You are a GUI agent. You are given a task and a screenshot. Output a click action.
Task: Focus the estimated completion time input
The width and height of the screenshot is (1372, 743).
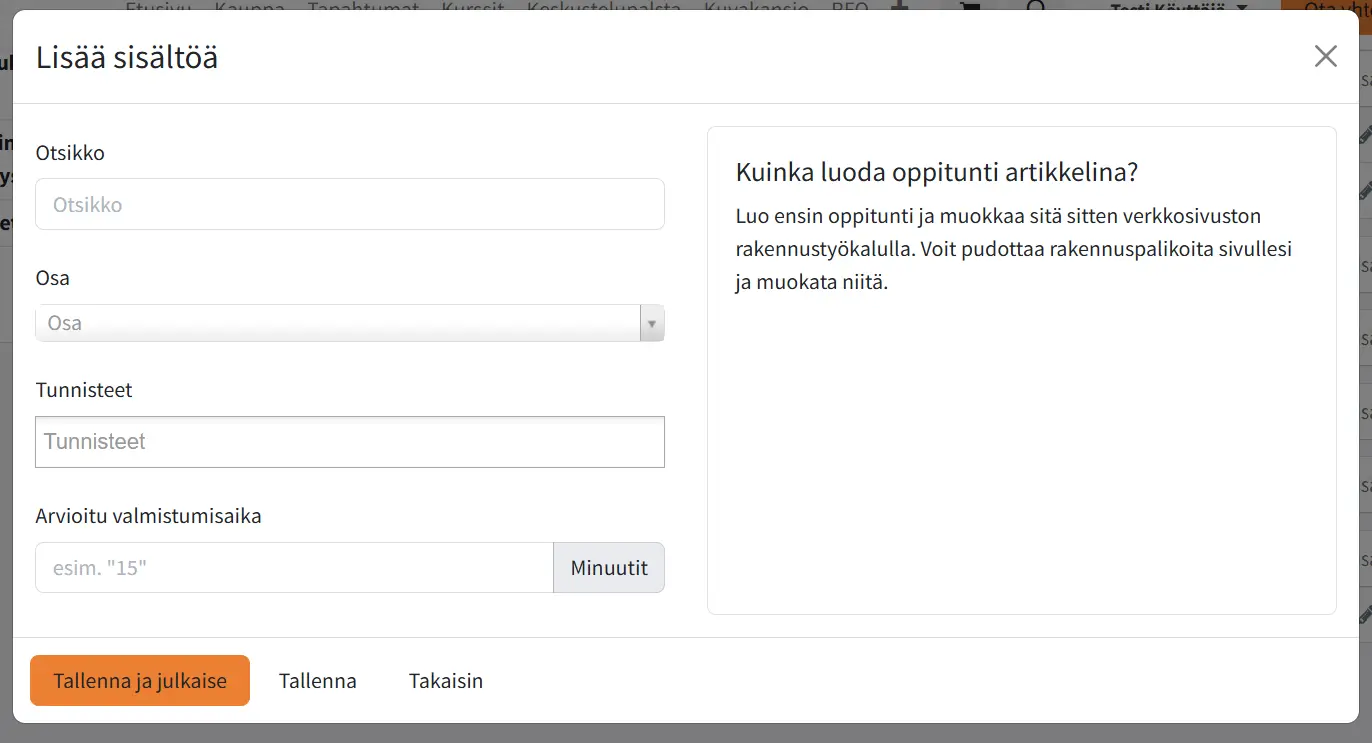pos(294,568)
